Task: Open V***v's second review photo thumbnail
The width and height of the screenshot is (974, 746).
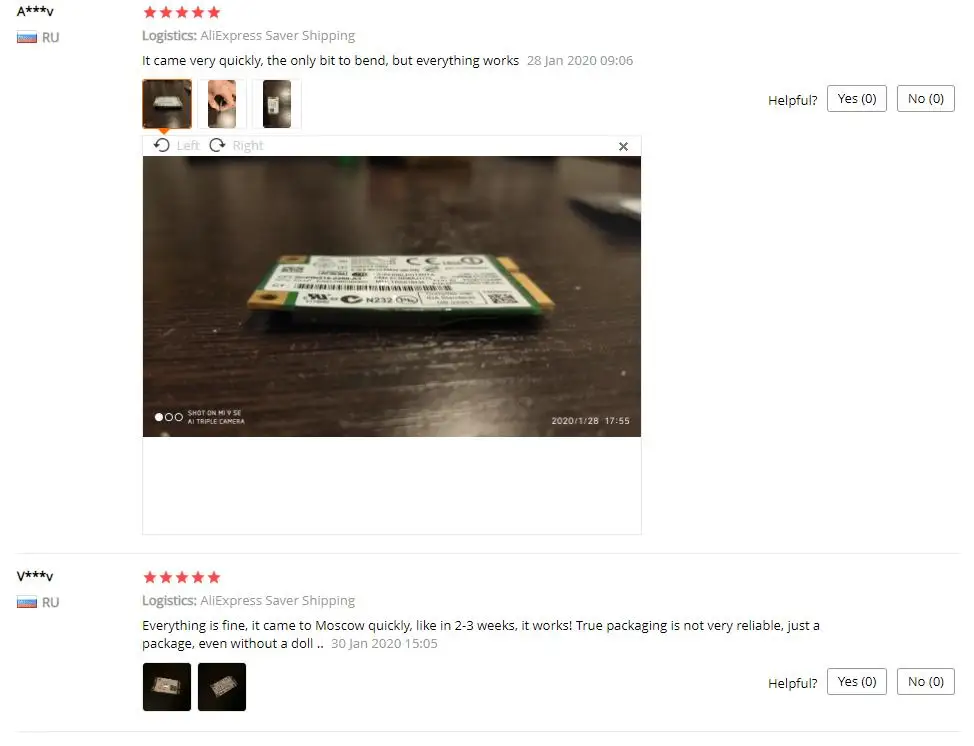Action: (x=222, y=686)
